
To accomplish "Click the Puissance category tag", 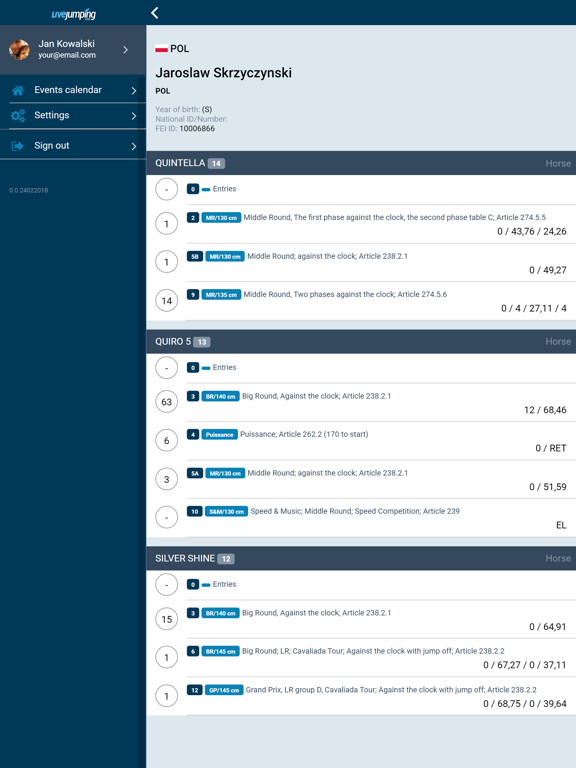I will tap(219, 434).
